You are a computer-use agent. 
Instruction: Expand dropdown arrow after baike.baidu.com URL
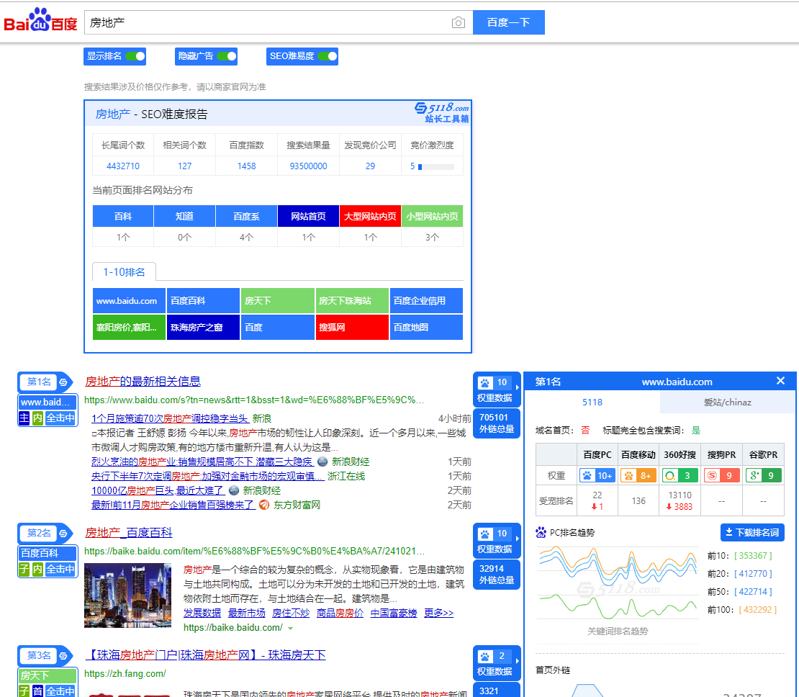290,628
